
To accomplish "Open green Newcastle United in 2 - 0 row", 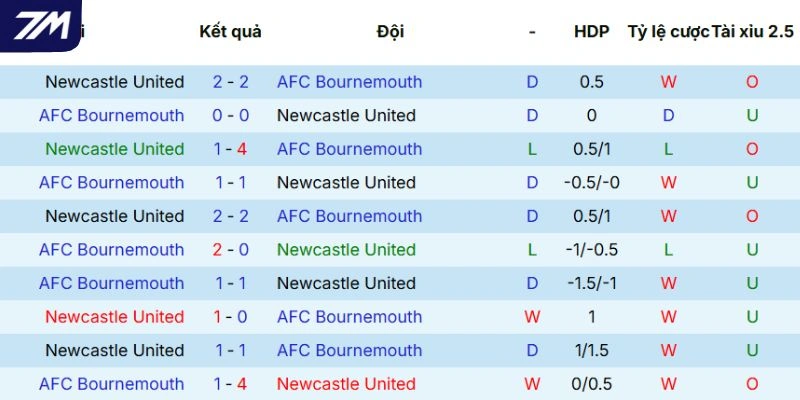I will (x=346, y=250).
